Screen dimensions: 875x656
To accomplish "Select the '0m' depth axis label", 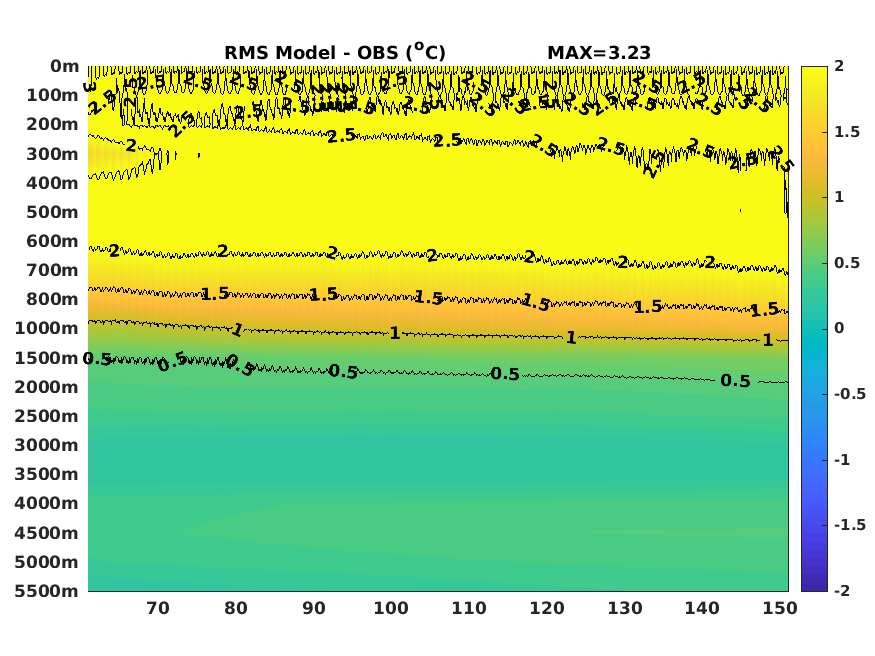I will pyautogui.click(x=65, y=66).
